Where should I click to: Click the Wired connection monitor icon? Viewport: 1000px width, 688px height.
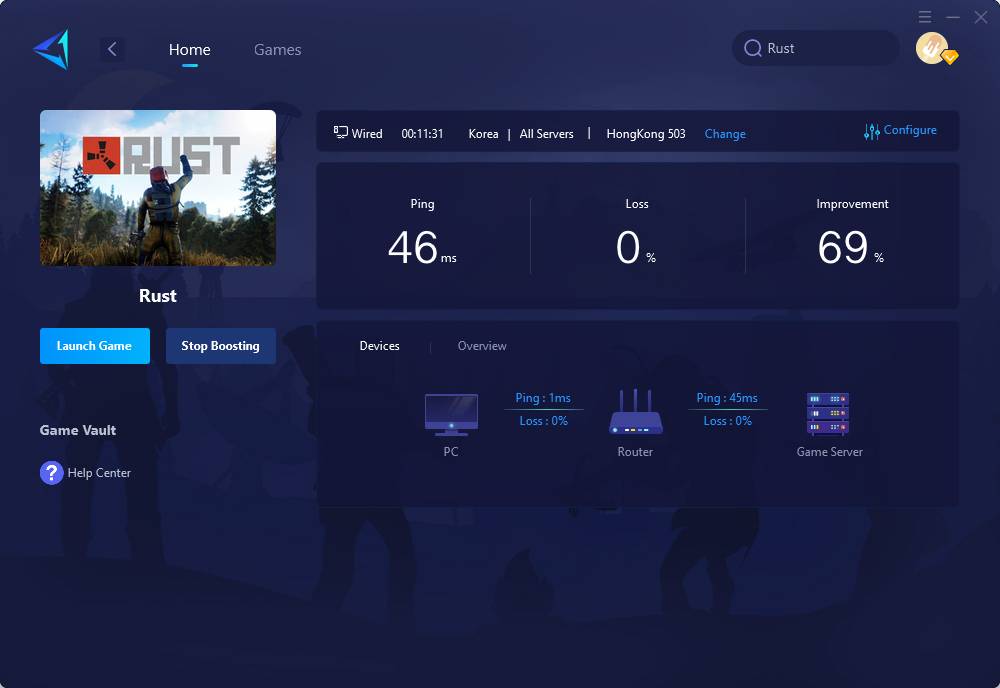[x=341, y=132]
